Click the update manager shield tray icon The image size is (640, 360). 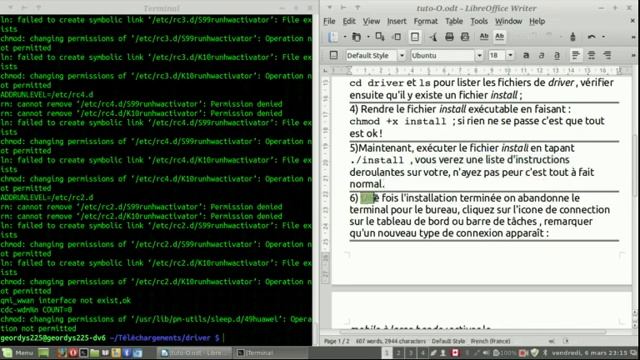(534, 353)
